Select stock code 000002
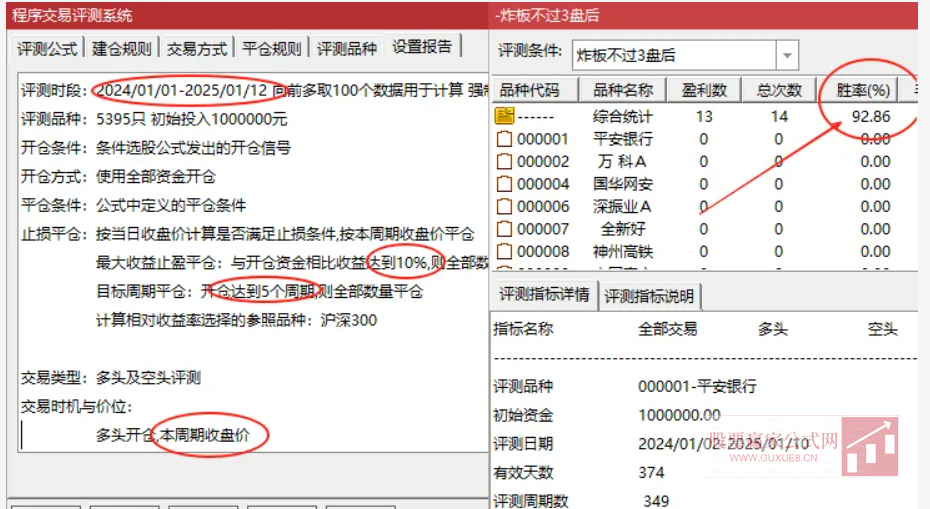 tap(543, 161)
